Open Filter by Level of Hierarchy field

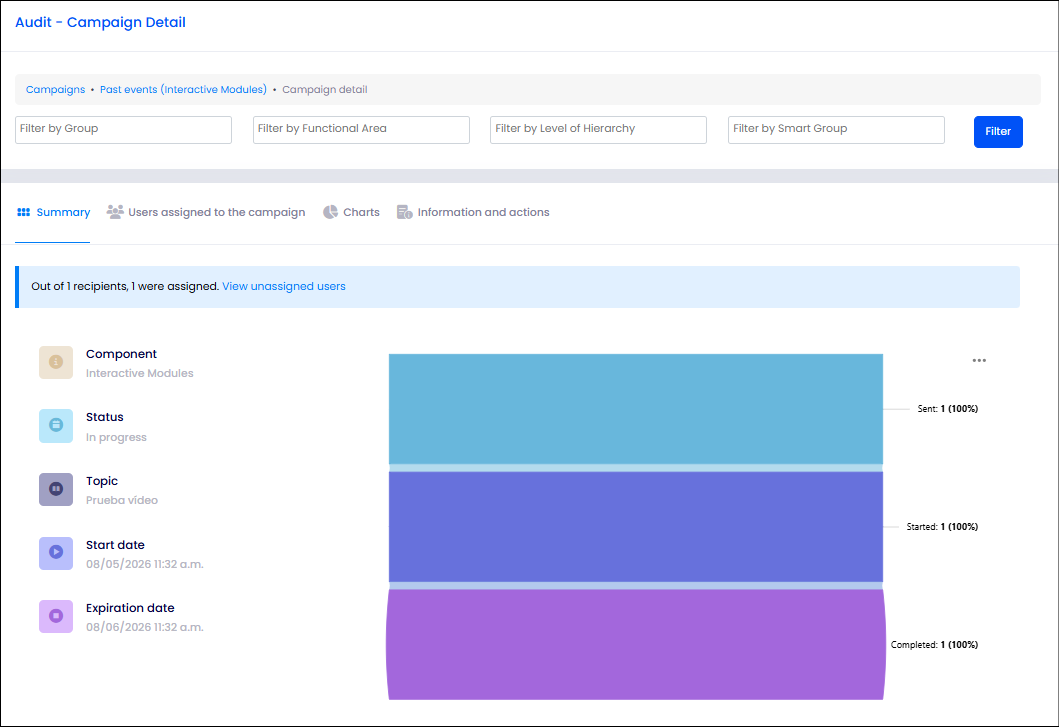point(598,130)
